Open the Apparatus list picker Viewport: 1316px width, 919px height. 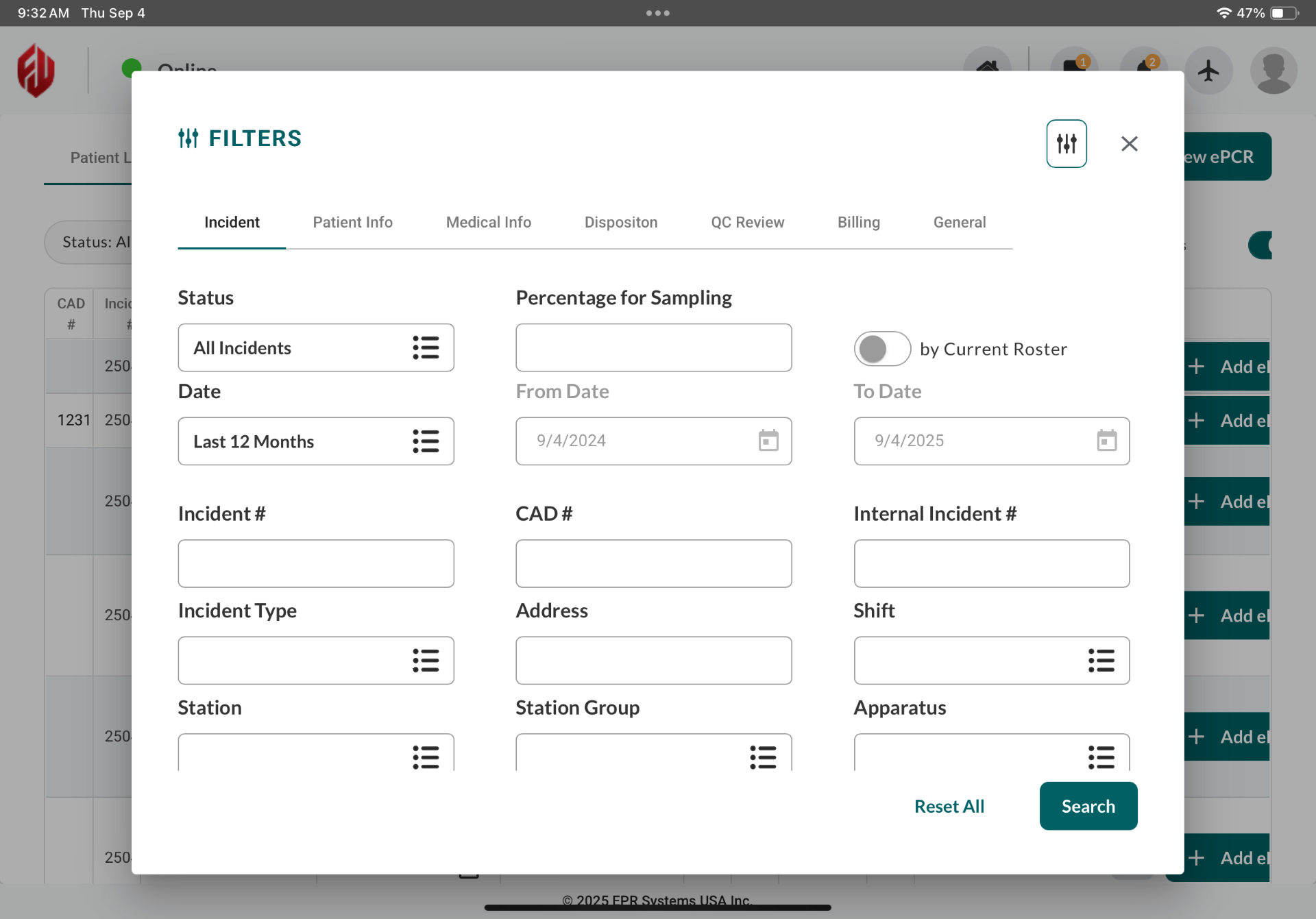1101,757
